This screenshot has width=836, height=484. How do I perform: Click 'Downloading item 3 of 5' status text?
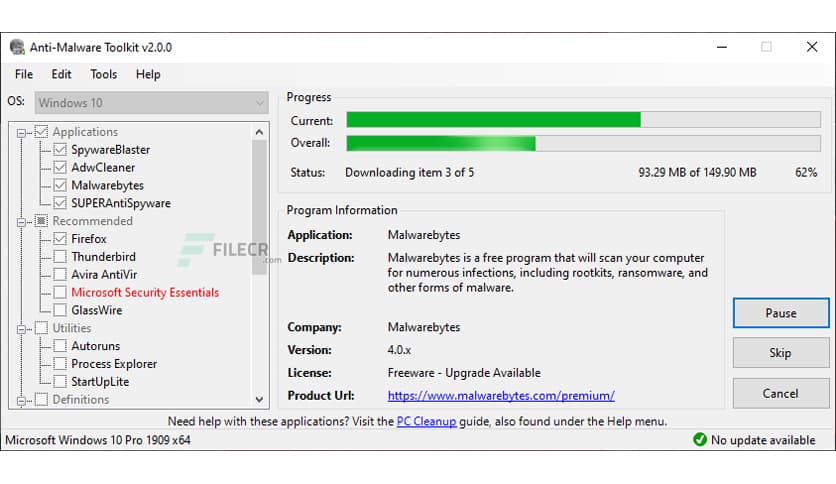[x=409, y=173]
